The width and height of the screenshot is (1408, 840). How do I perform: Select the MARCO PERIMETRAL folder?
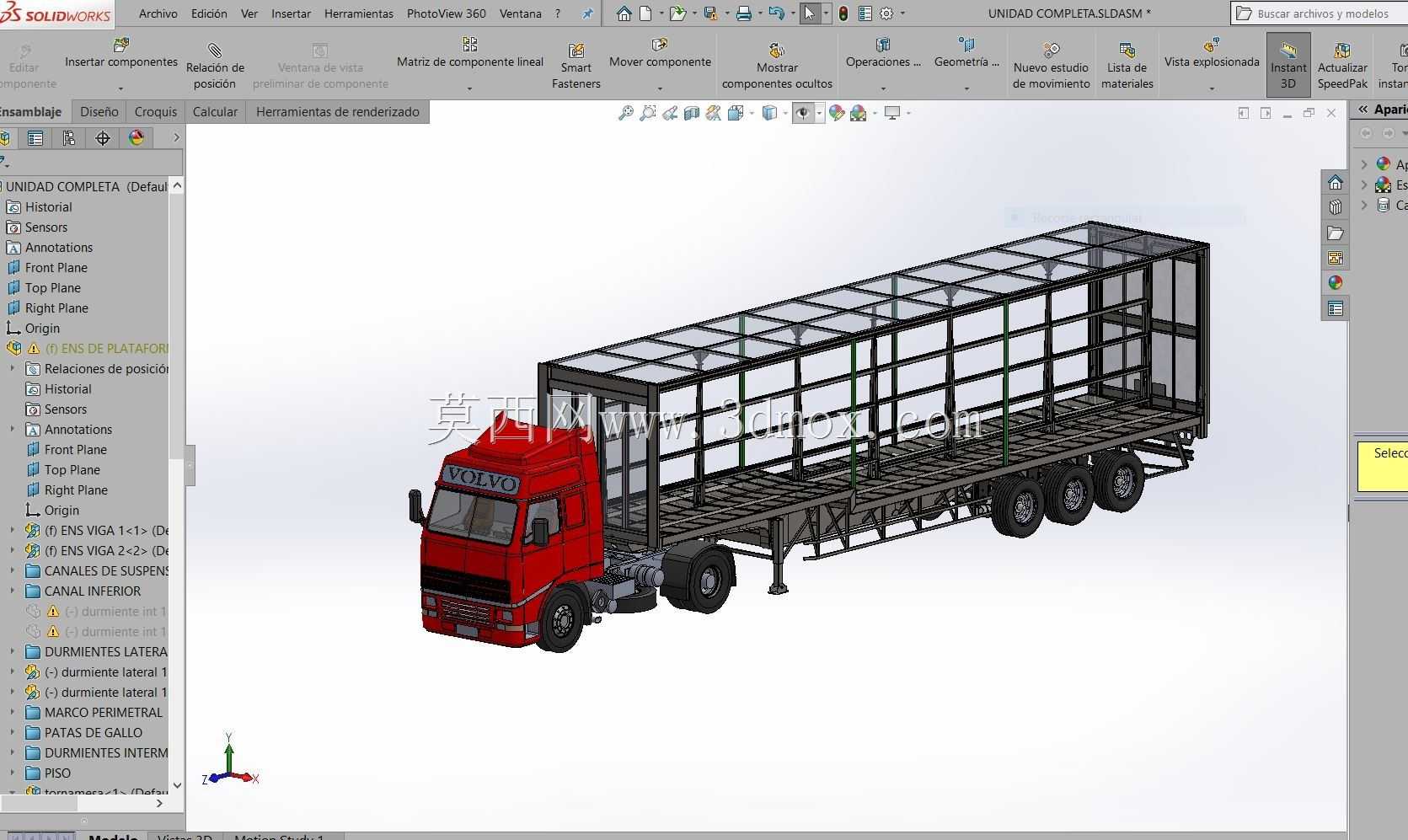[104, 713]
